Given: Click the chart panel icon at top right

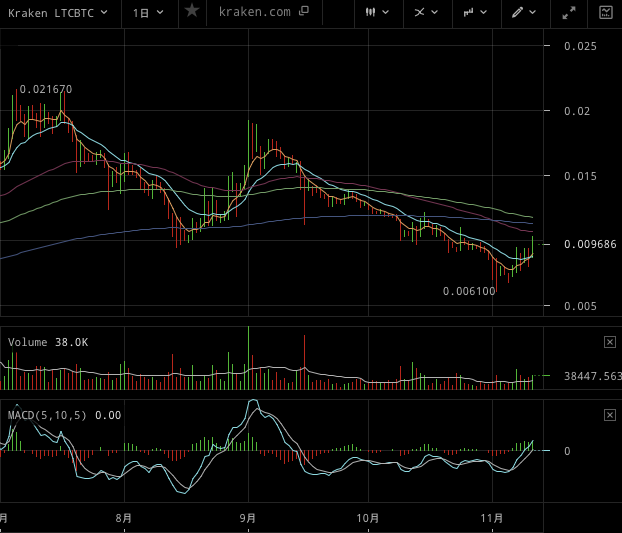Looking at the screenshot, I should [x=606, y=12].
